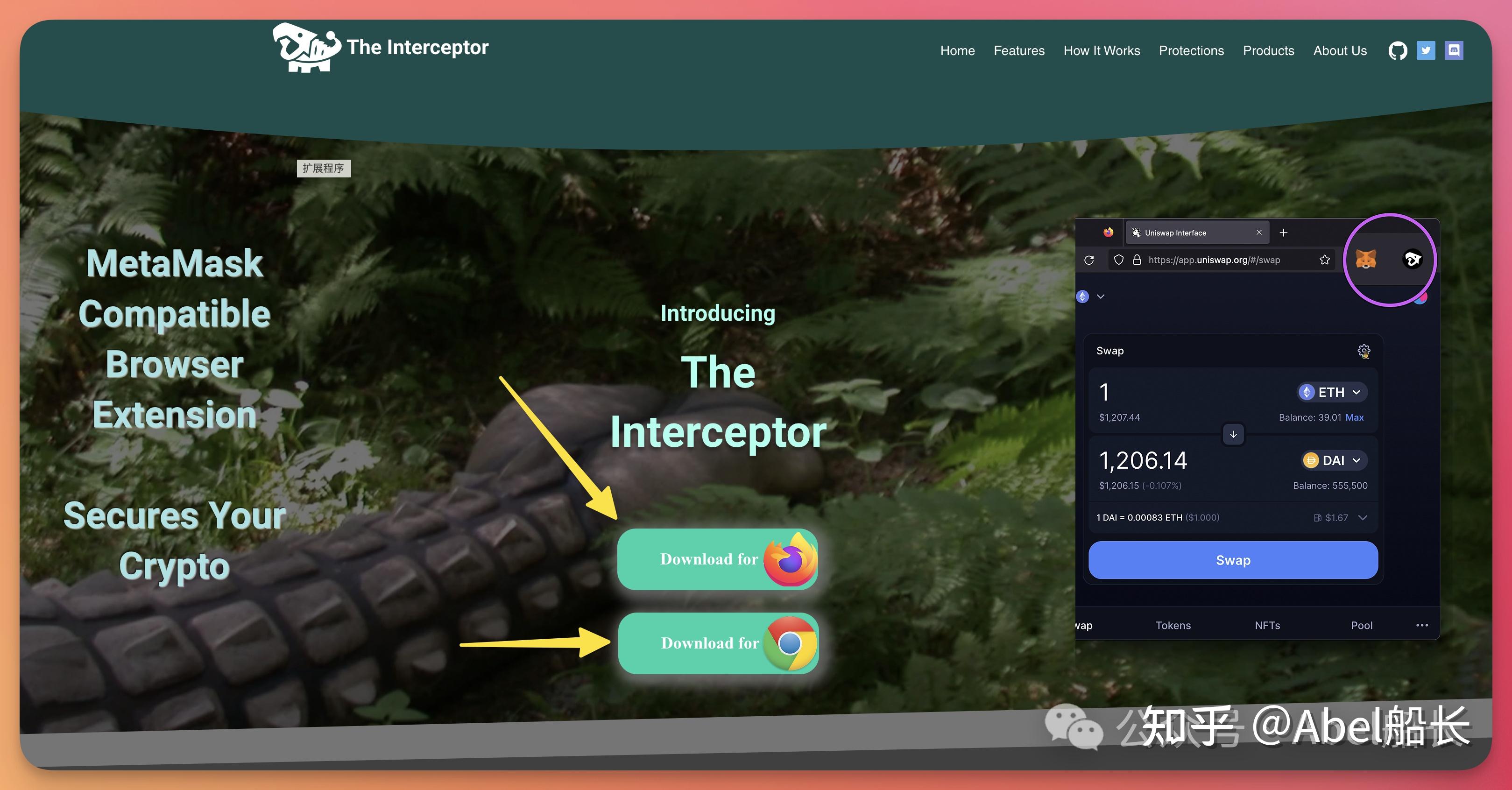Click the shield tracking protection icon
Screen dimensions: 1512x790
(1119, 260)
